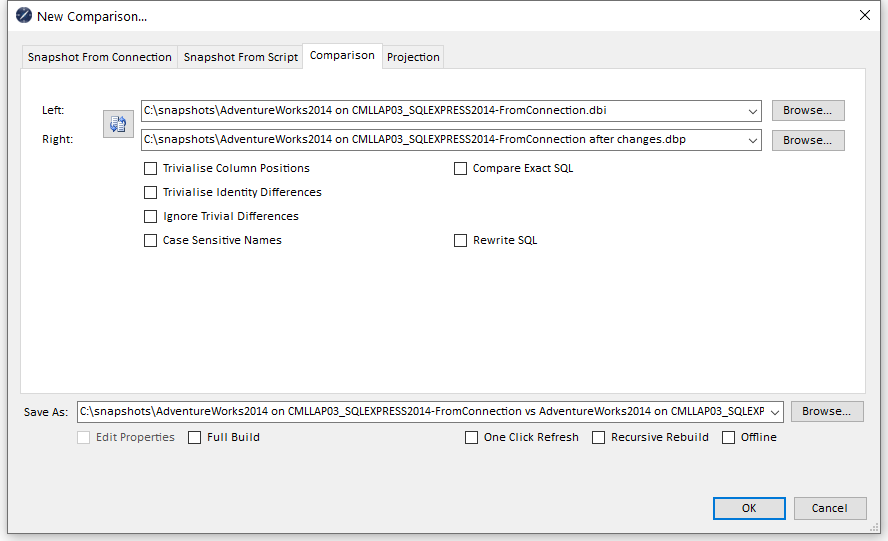888x541 pixels.
Task: Close the New Comparison dialog
Action: coord(864,15)
